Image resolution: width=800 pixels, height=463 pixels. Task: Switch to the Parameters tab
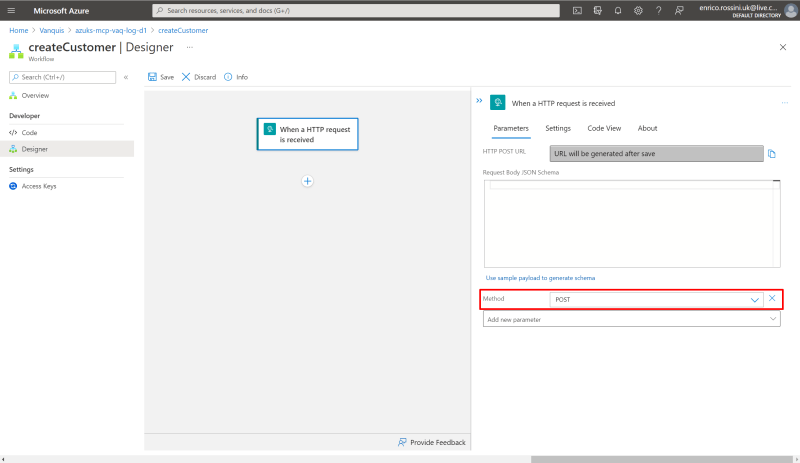coord(511,129)
